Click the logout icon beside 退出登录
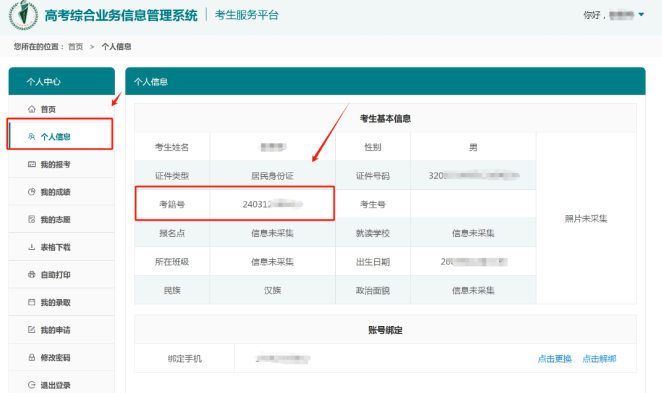662x393 pixels. click(x=32, y=385)
